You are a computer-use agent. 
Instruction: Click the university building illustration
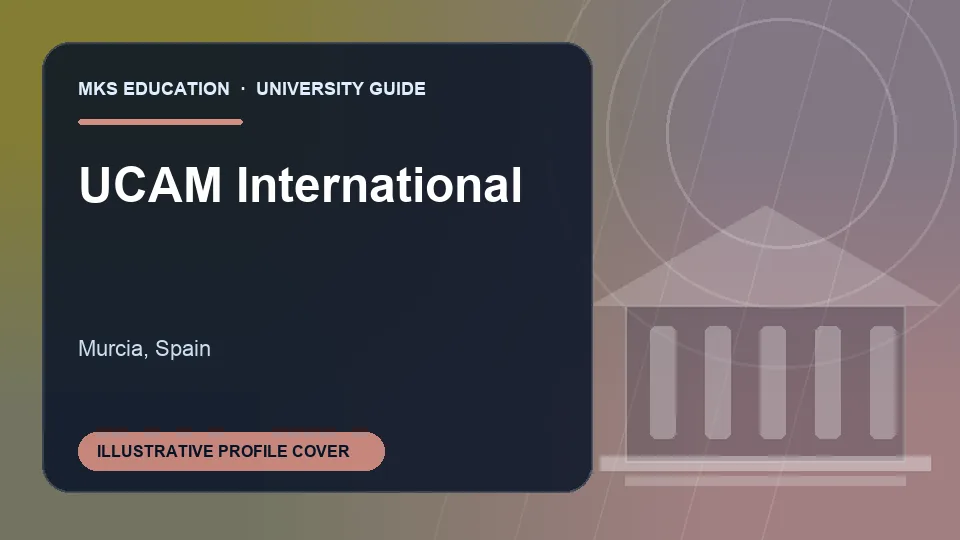(x=765, y=346)
